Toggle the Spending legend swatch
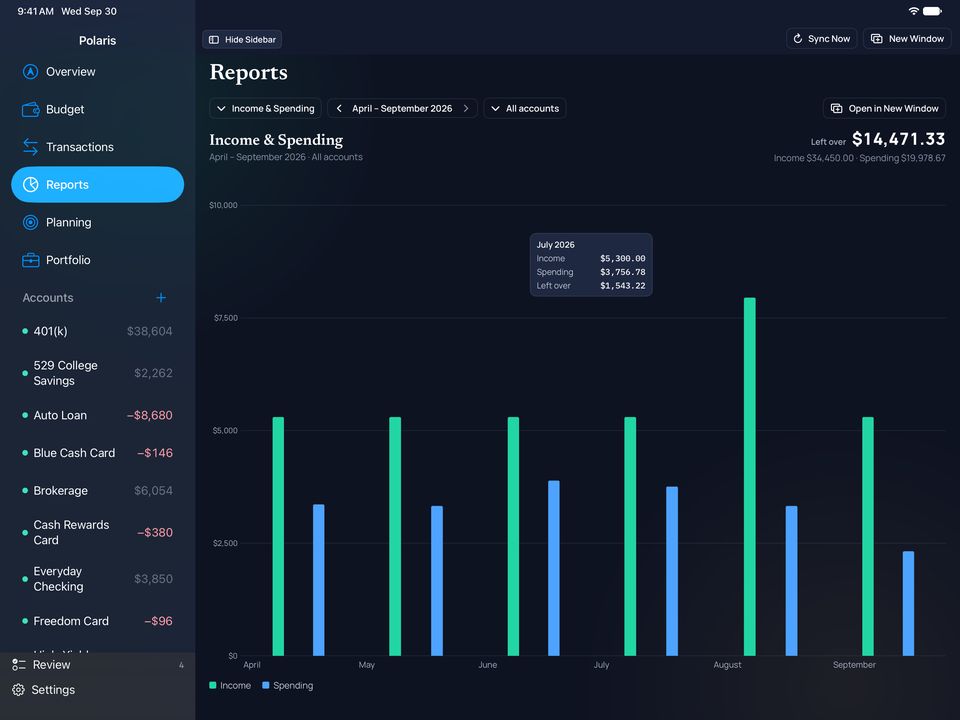960x720 pixels. (266, 686)
